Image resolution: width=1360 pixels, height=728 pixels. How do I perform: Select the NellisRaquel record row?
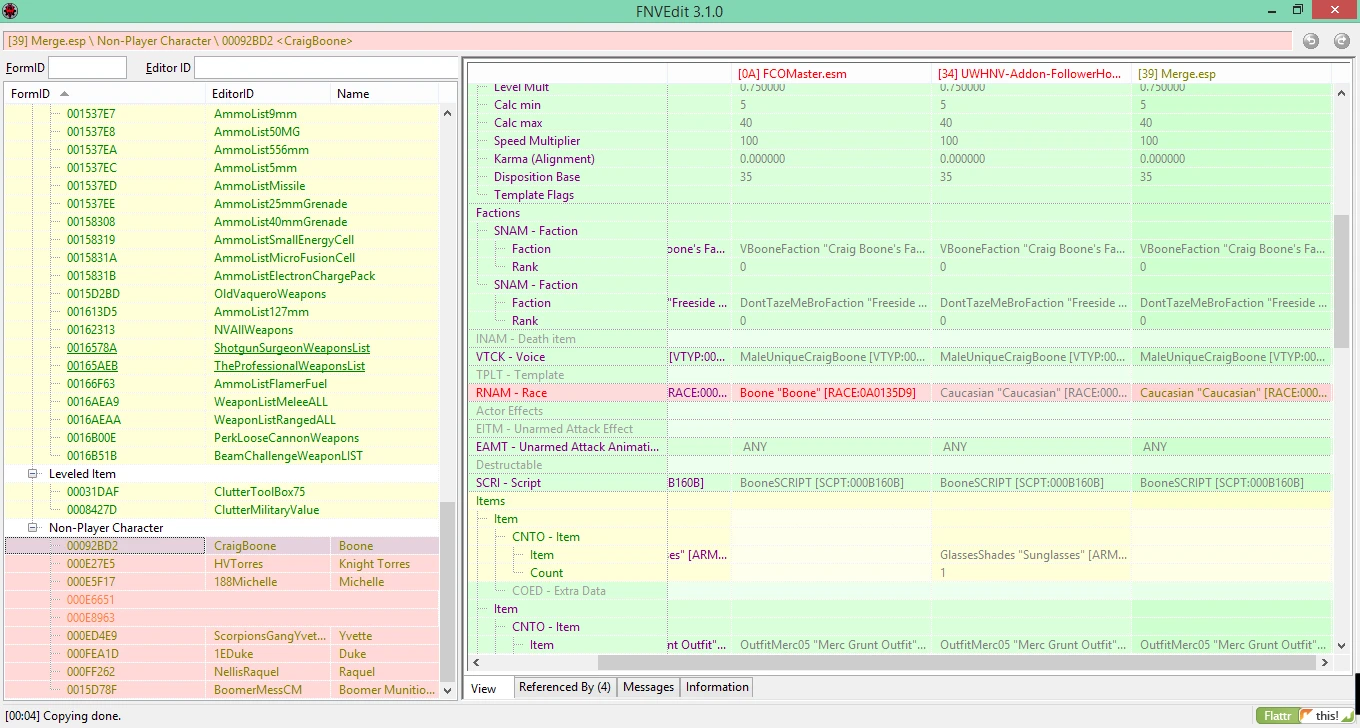coord(221,672)
